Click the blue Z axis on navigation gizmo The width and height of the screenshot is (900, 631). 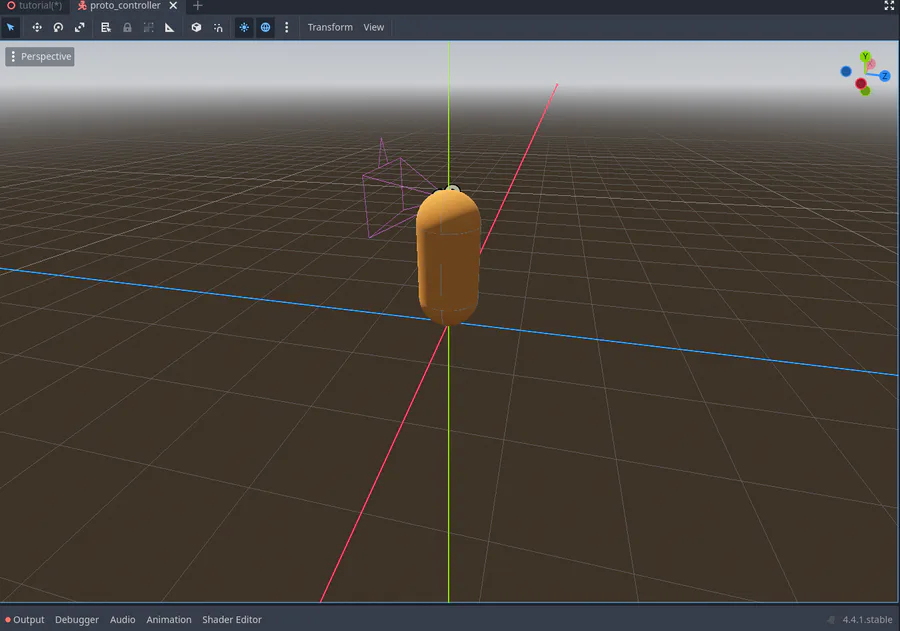tap(885, 76)
